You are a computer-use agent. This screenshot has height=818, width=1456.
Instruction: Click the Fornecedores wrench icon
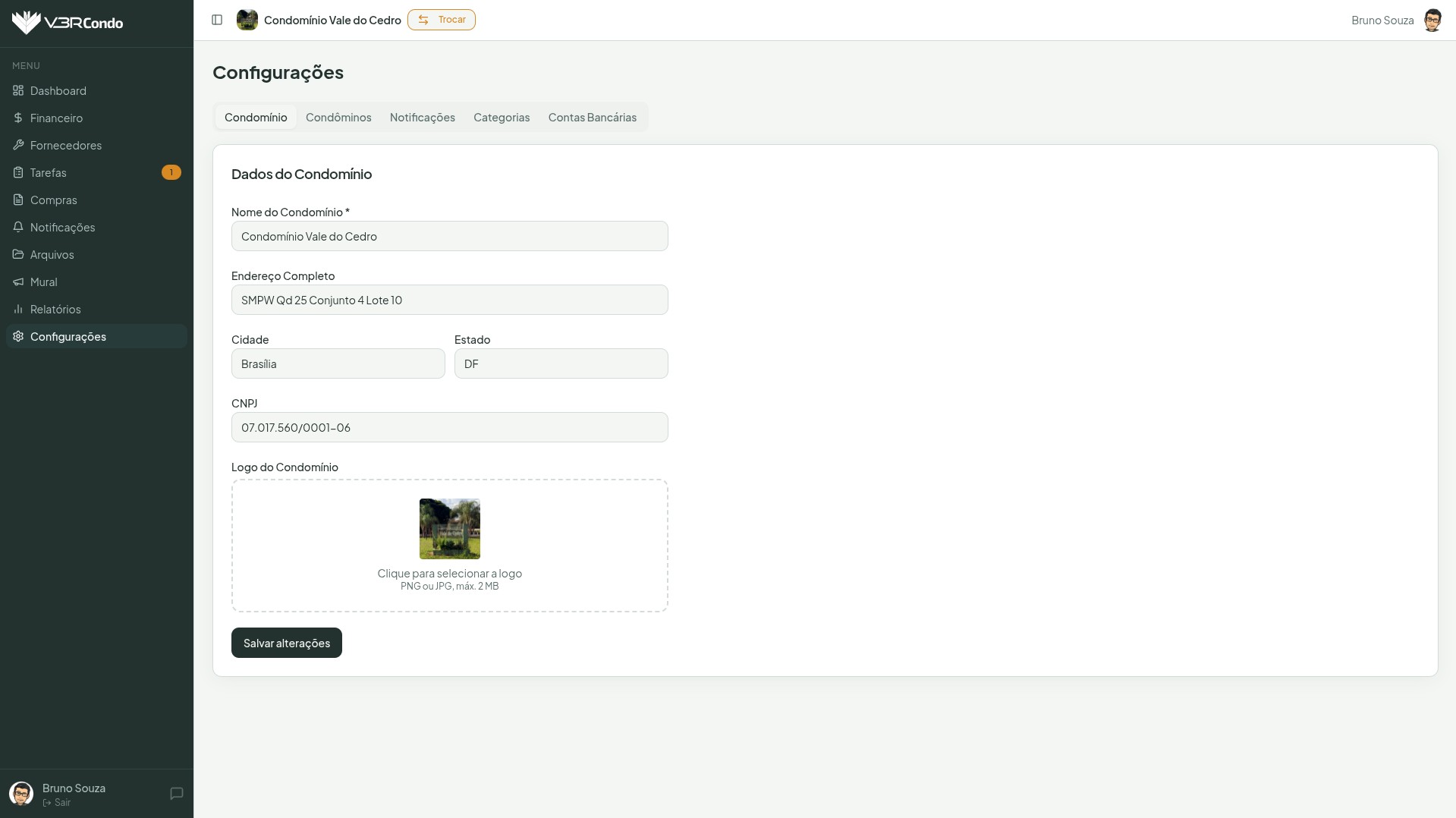pos(18,145)
